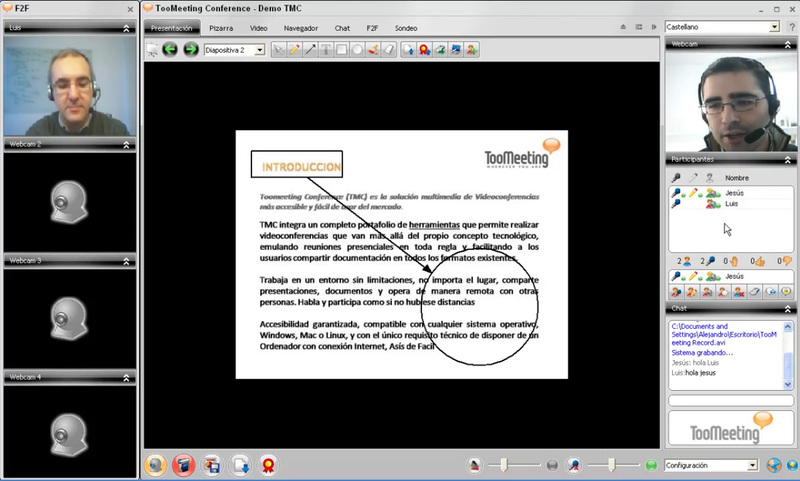Click the microphone level icon
The width and height of the screenshot is (800, 481).
coord(574,465)
